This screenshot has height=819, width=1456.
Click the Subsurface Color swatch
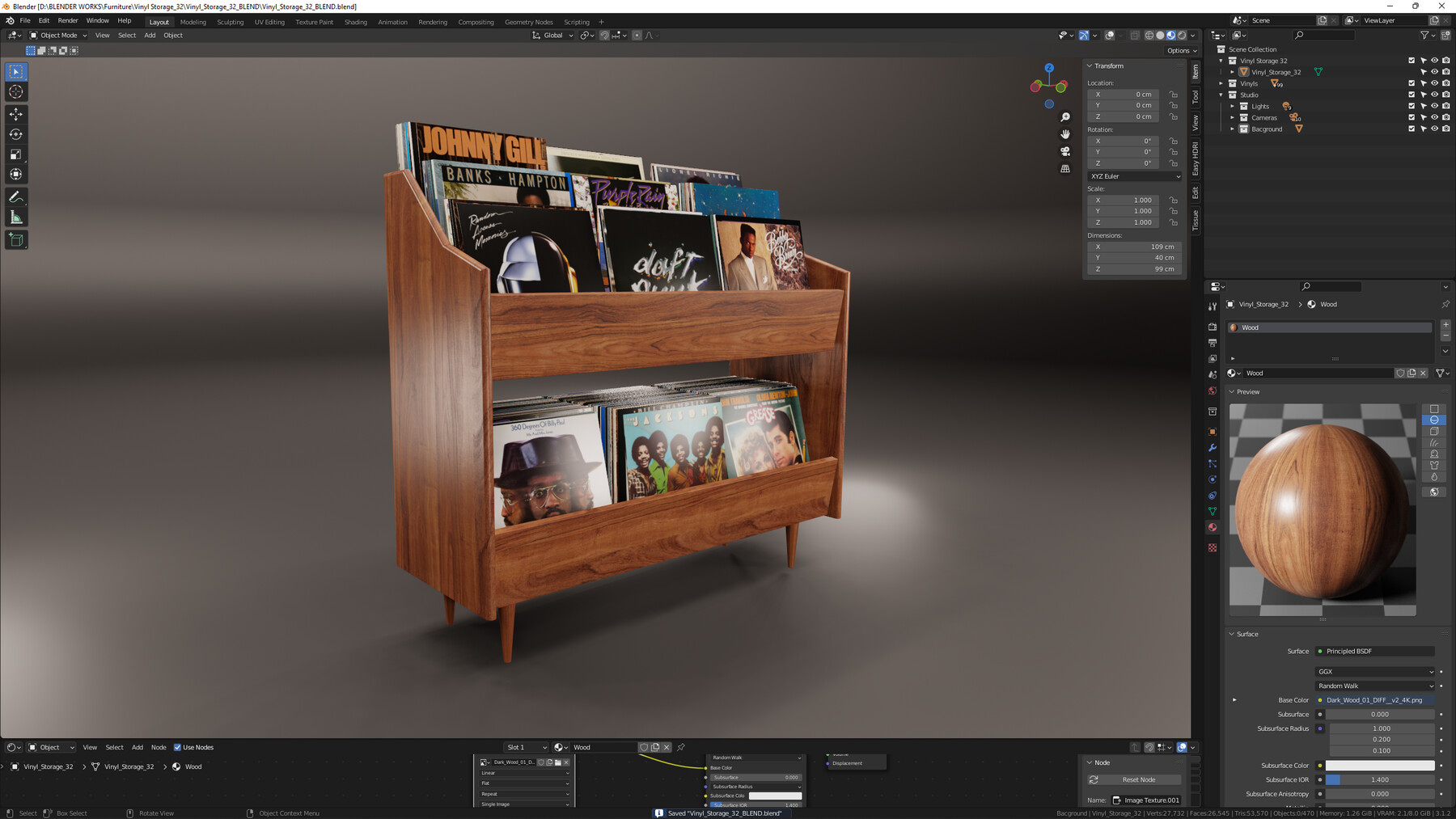click(1380, 765)
